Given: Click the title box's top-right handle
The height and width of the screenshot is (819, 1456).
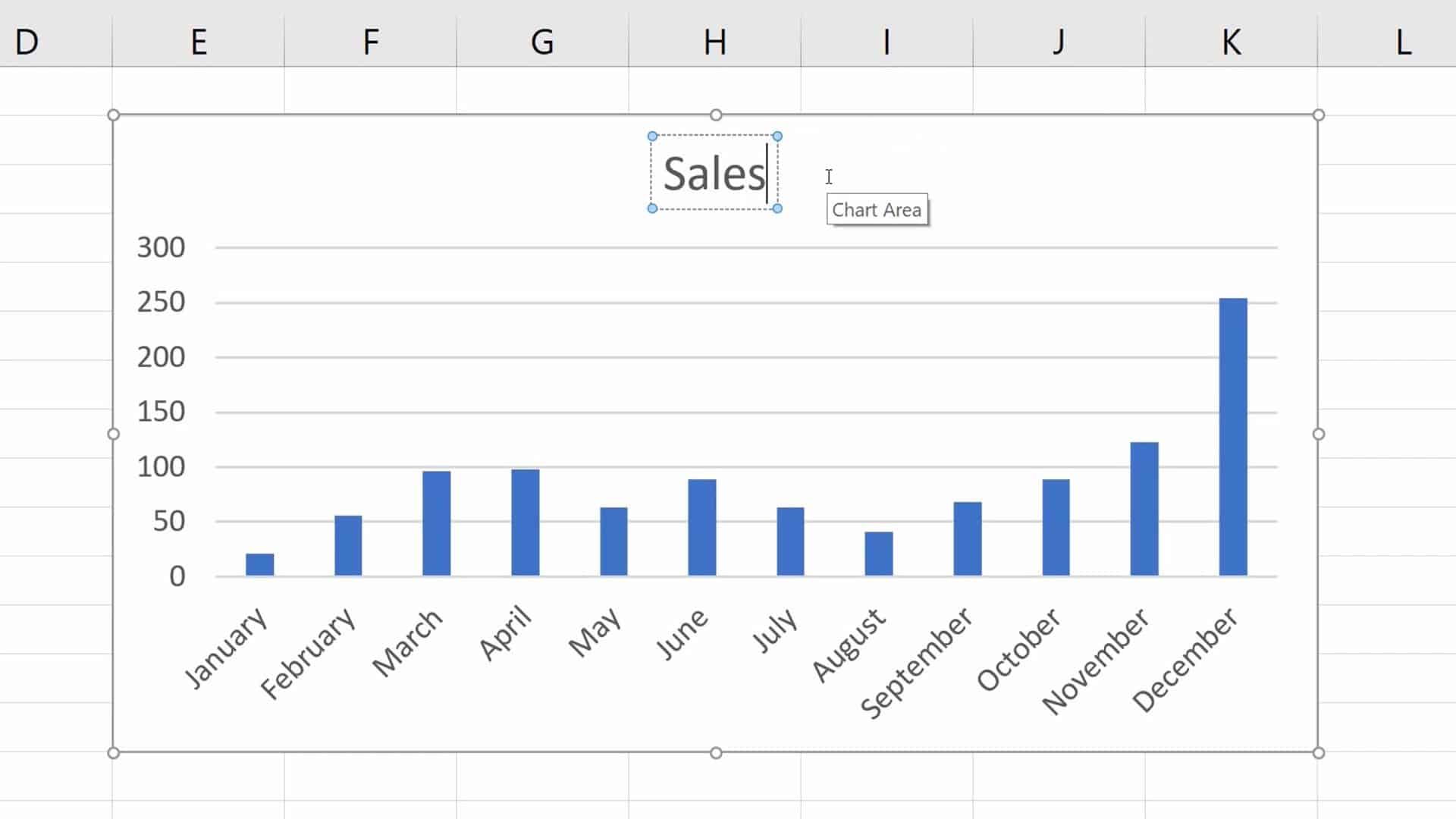Looking at the screenshot, I should [777, 136].
